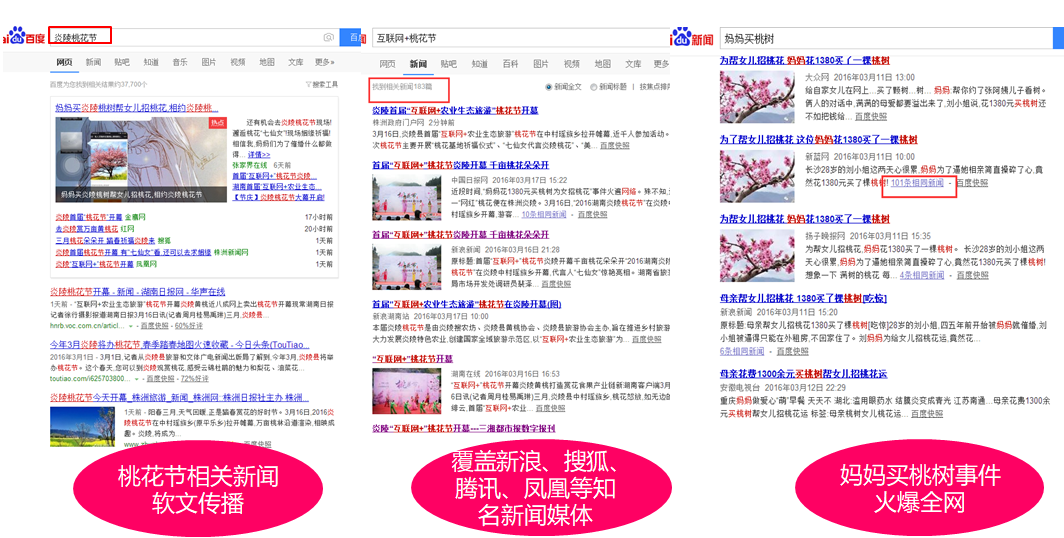Screen dimensions: 1064x538
Task: Click the 详情>> link
Action: coord(259,155)
